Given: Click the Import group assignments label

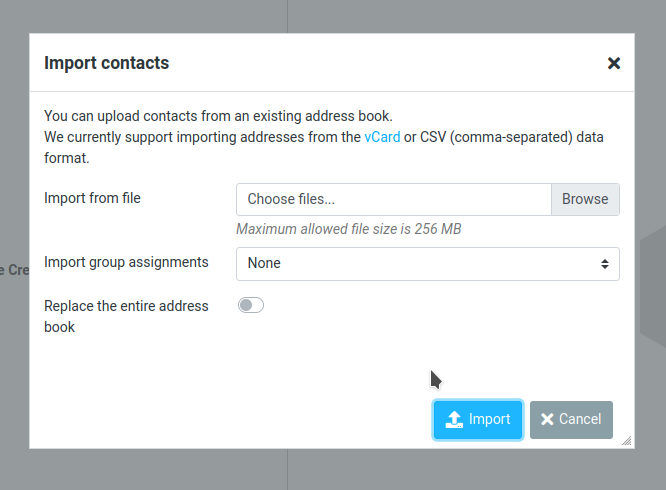Looking at the screenshot, I should (x=126, y=262).
